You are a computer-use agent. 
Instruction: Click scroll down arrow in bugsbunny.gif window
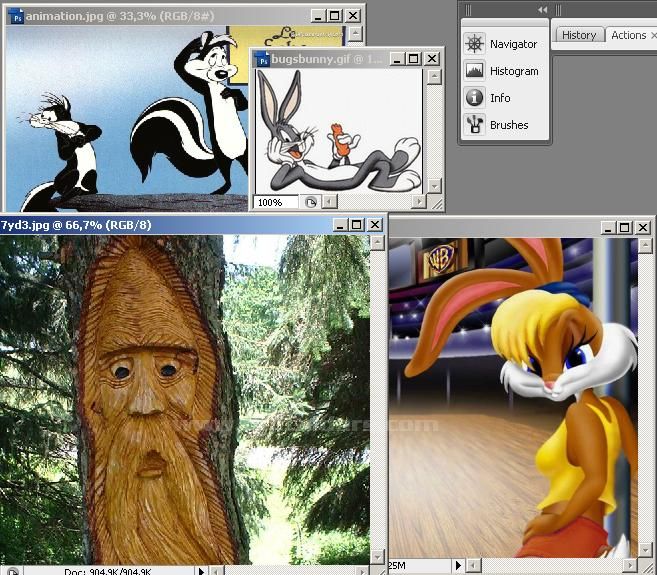click(435, 186)
